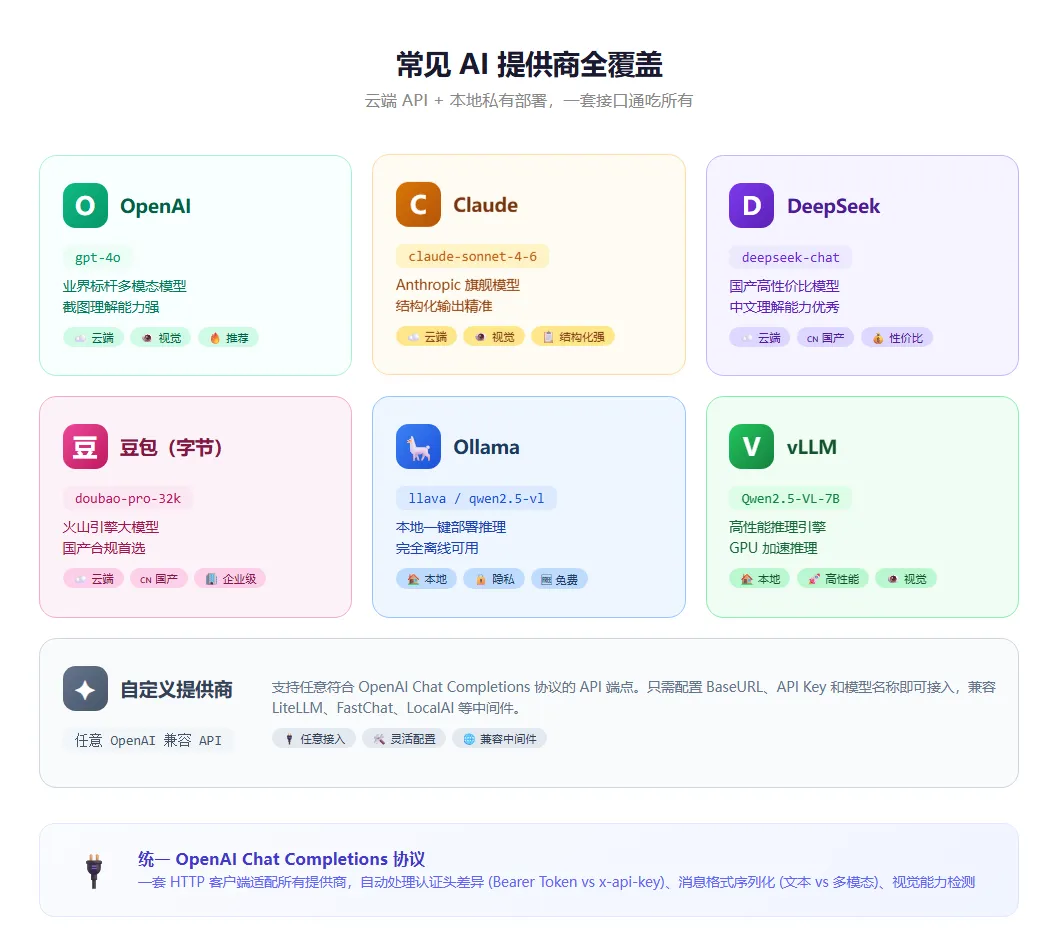This screenshot has width=1062, height=939.
Task: Select the 云端 tag on 豆包 card
Action: pyautogui.click(x=93, y=579)
